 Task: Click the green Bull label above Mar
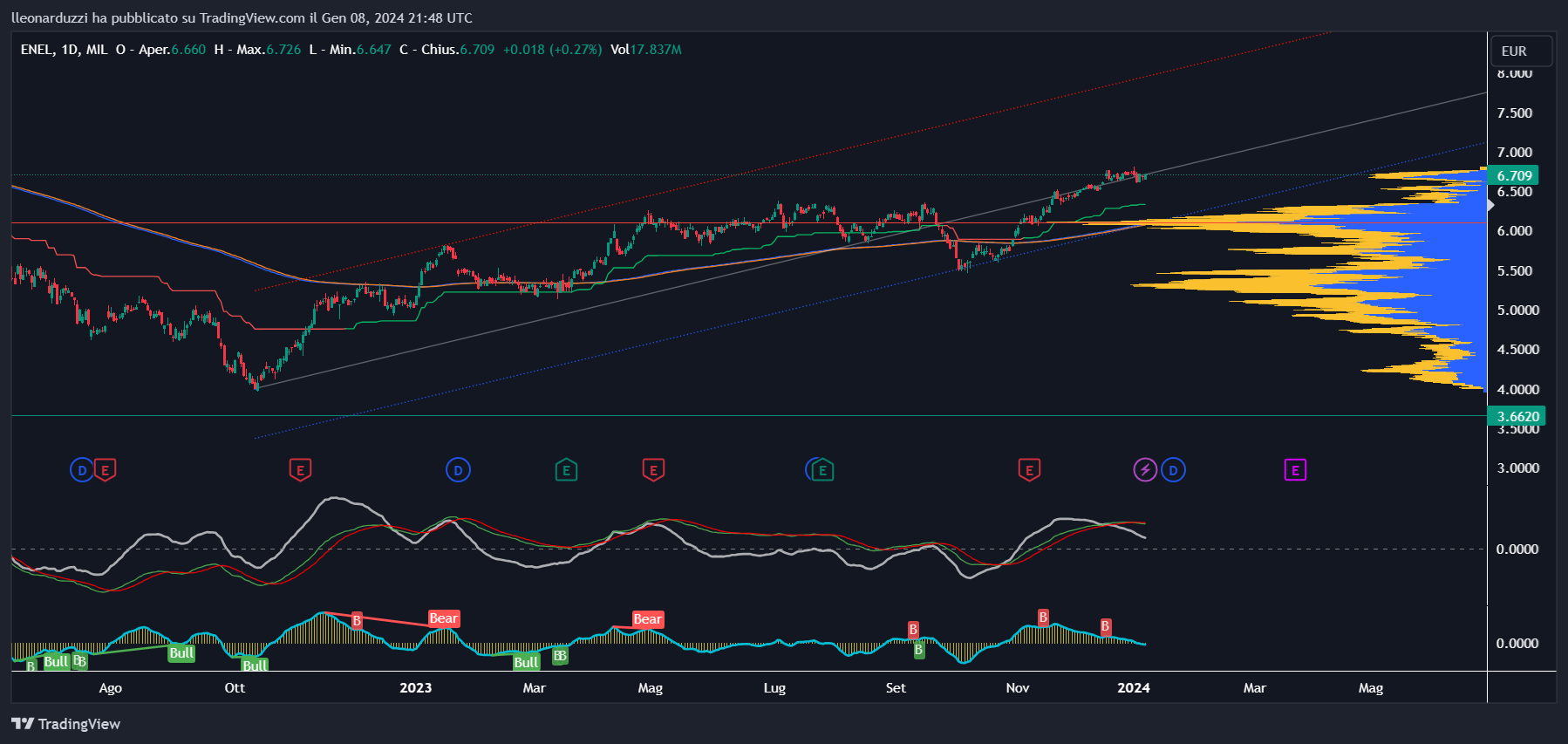526,662
